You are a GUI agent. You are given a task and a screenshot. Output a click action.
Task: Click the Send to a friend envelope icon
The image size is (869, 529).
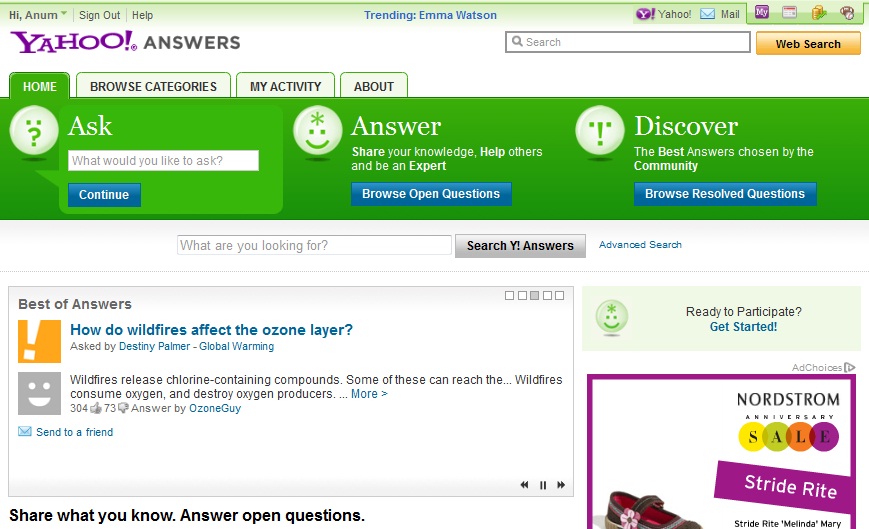pyautogui.click(x=25, y=432)
